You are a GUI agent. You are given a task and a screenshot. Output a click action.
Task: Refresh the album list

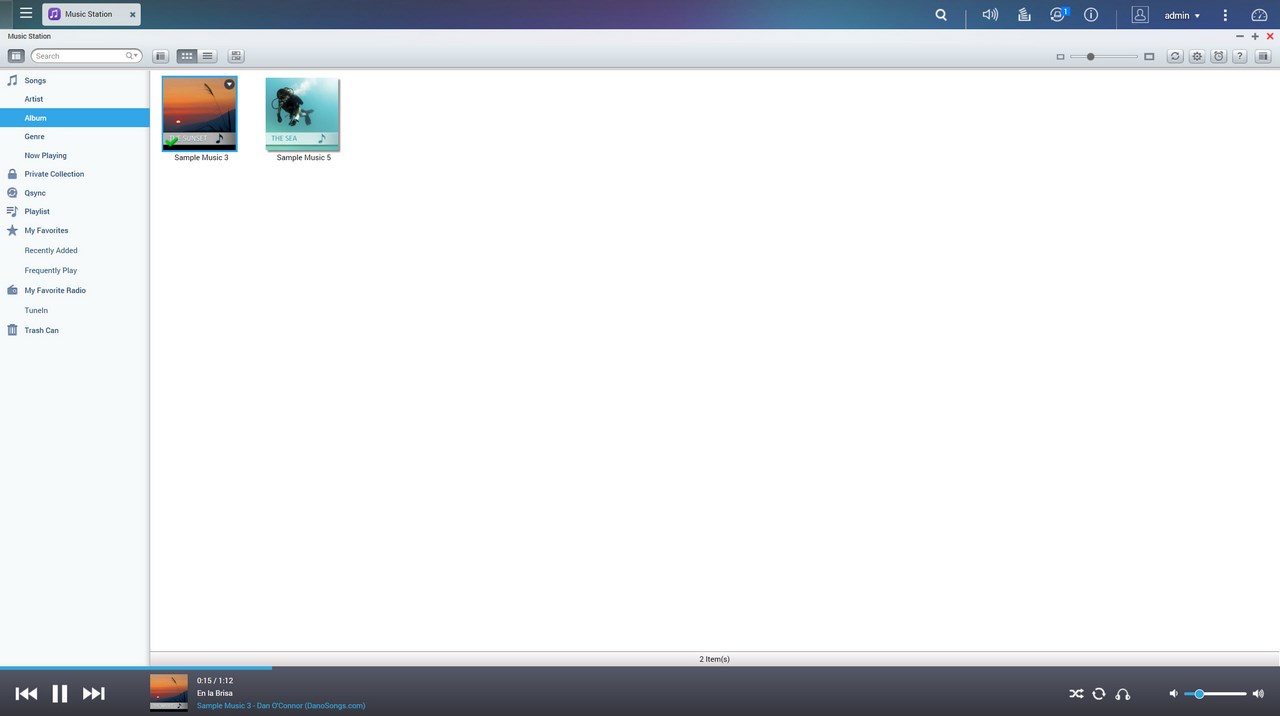1175,56
